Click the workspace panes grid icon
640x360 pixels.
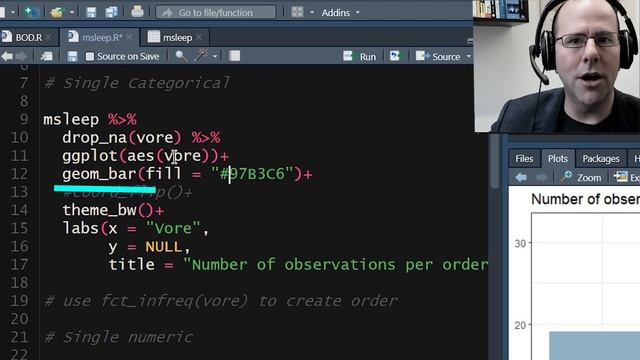point(297,12)
